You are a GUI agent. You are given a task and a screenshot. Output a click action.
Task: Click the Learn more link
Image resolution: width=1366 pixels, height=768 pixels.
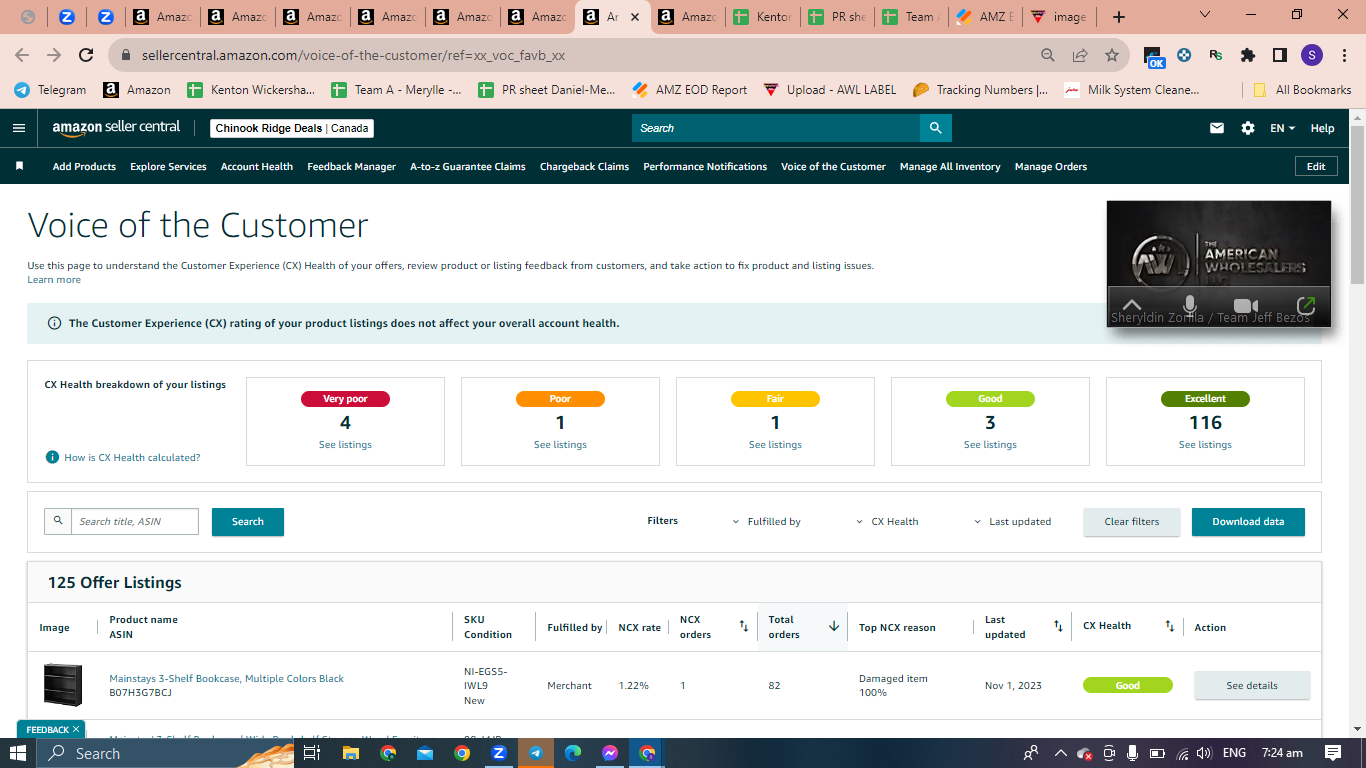54,280
